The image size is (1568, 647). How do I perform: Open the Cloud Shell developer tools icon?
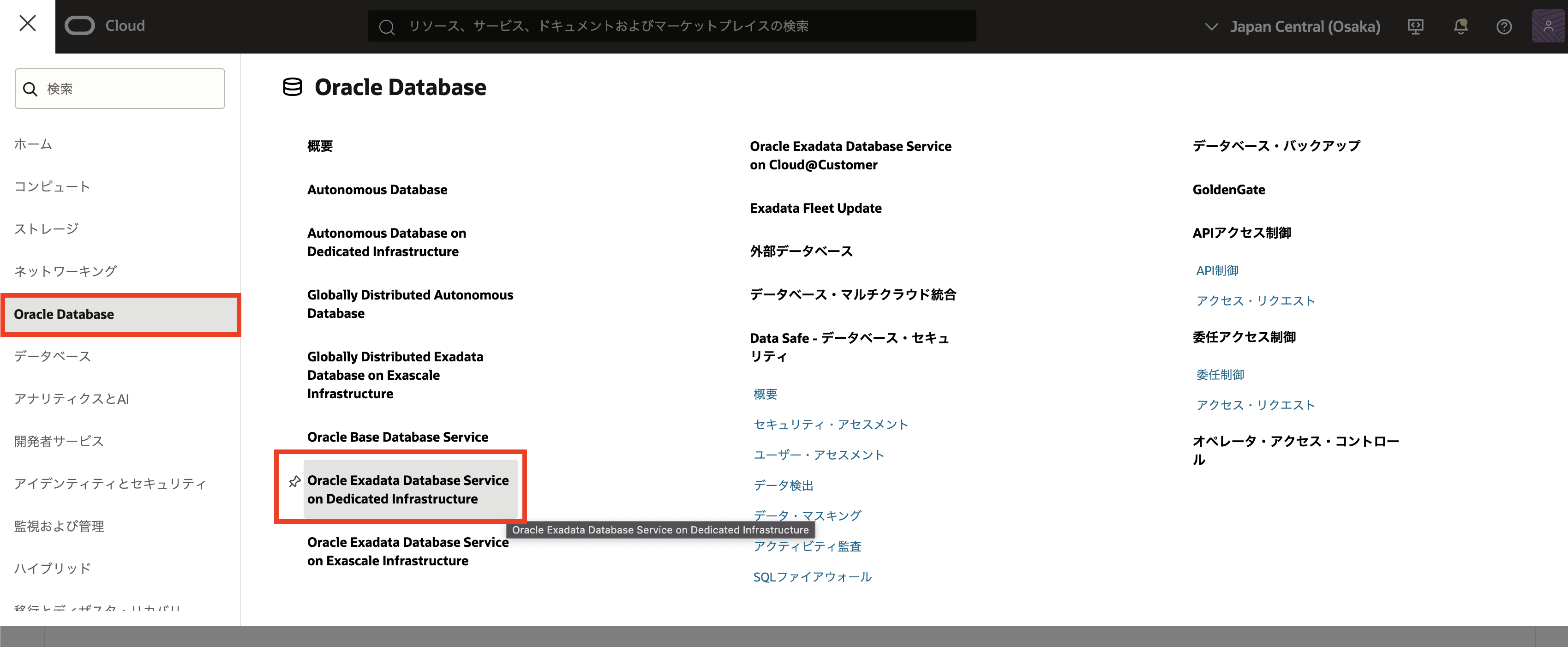click(1415, 26)
